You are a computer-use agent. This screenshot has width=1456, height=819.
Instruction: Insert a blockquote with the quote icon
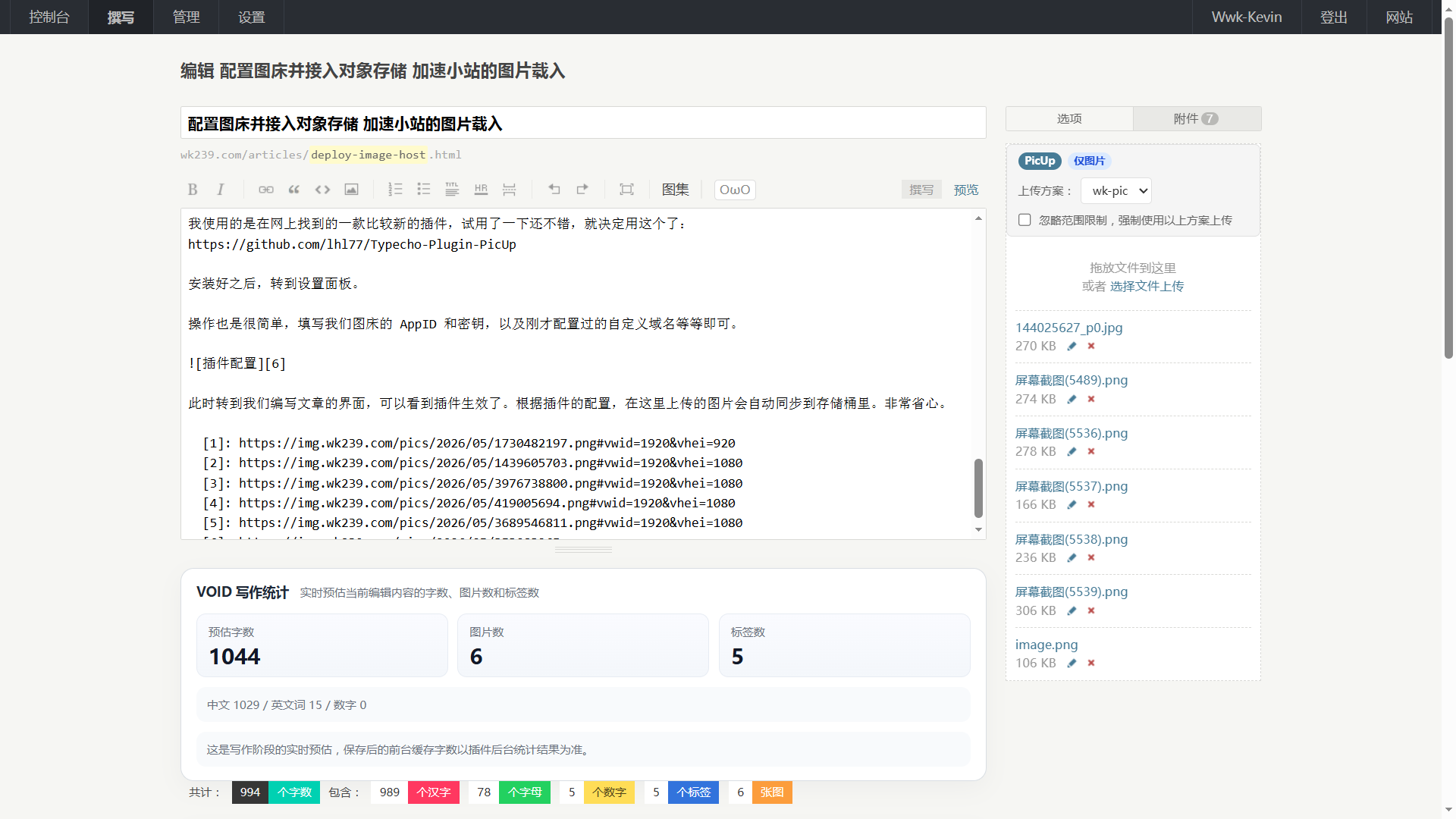click(294, 190)
